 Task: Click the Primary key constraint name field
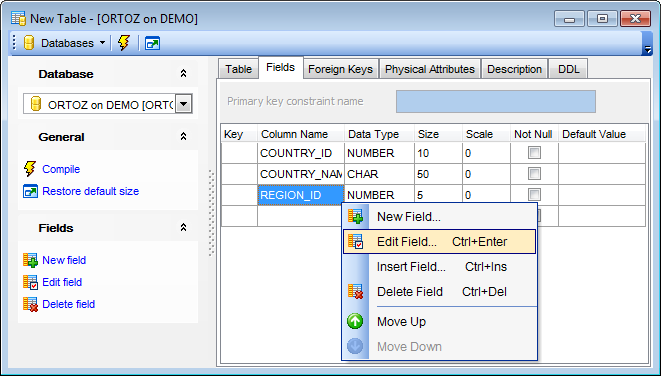[x=496, y=101]
